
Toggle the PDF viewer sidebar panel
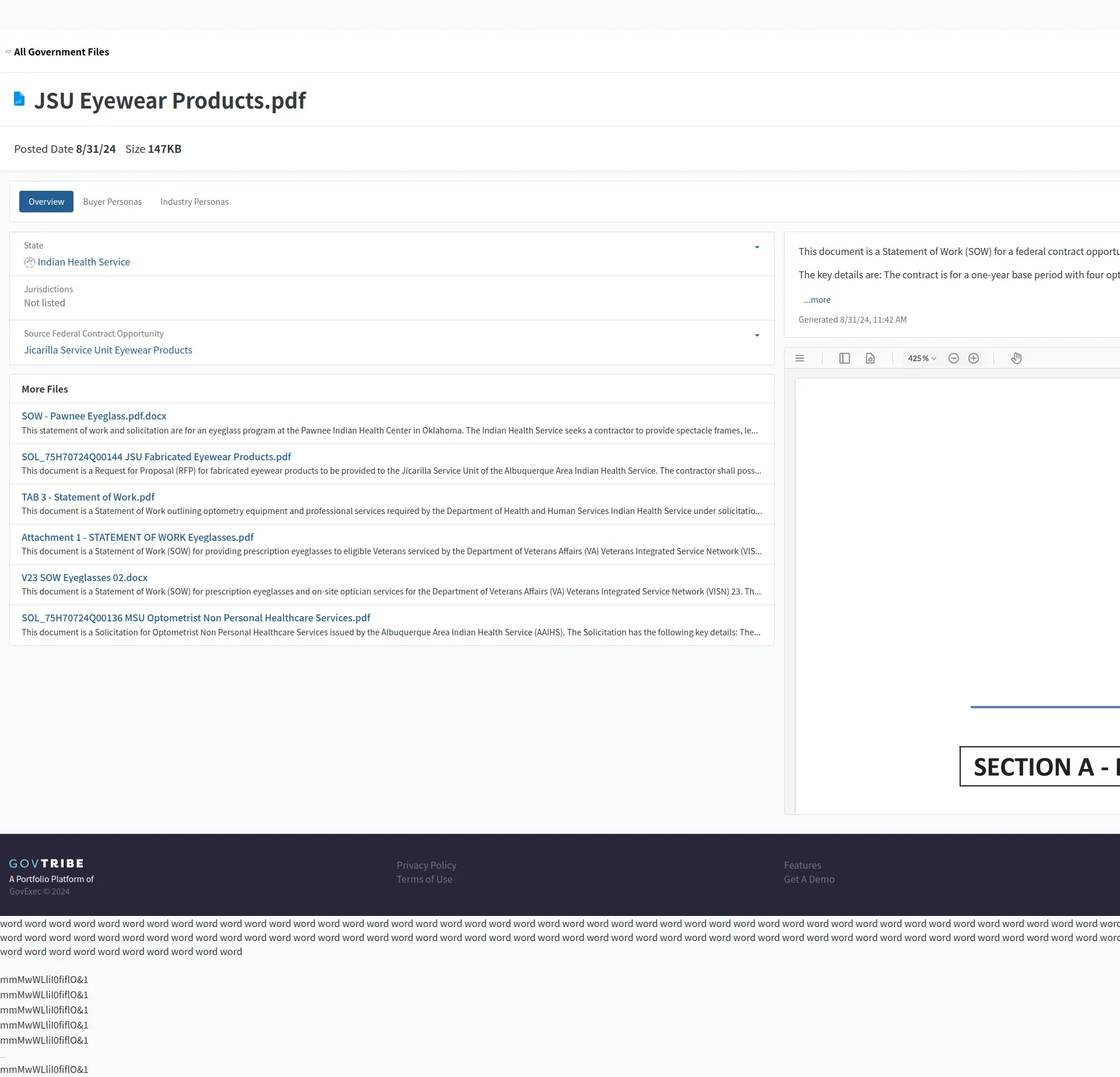[x=844, y=358]
